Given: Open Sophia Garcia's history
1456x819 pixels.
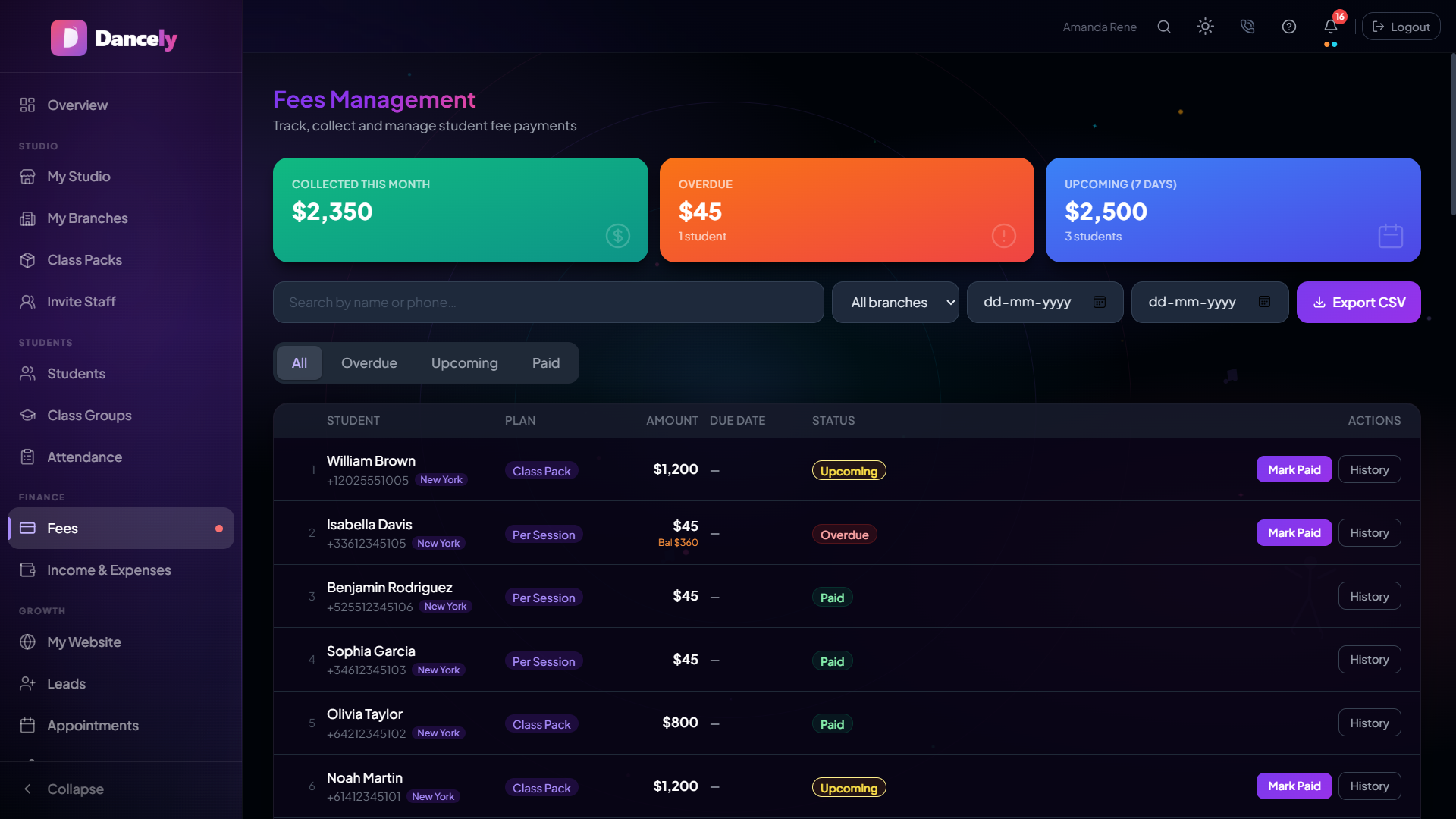Looking at the screenshot, I should (x=1370, y=659).
